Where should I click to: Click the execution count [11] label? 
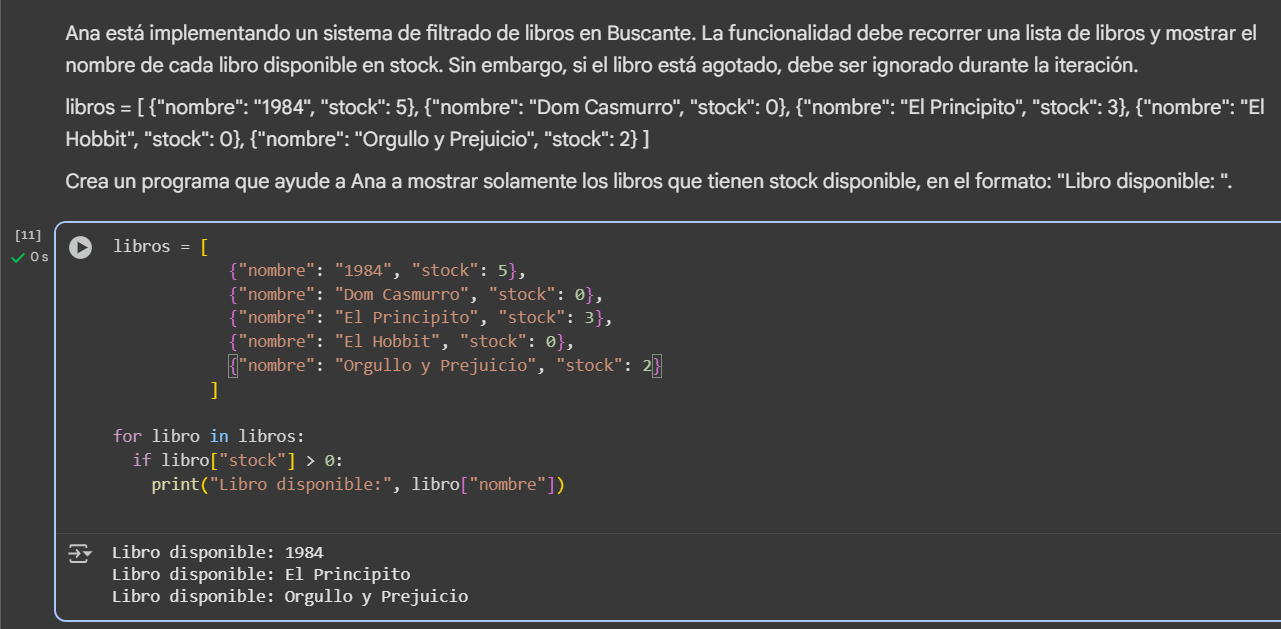(28, 236)
